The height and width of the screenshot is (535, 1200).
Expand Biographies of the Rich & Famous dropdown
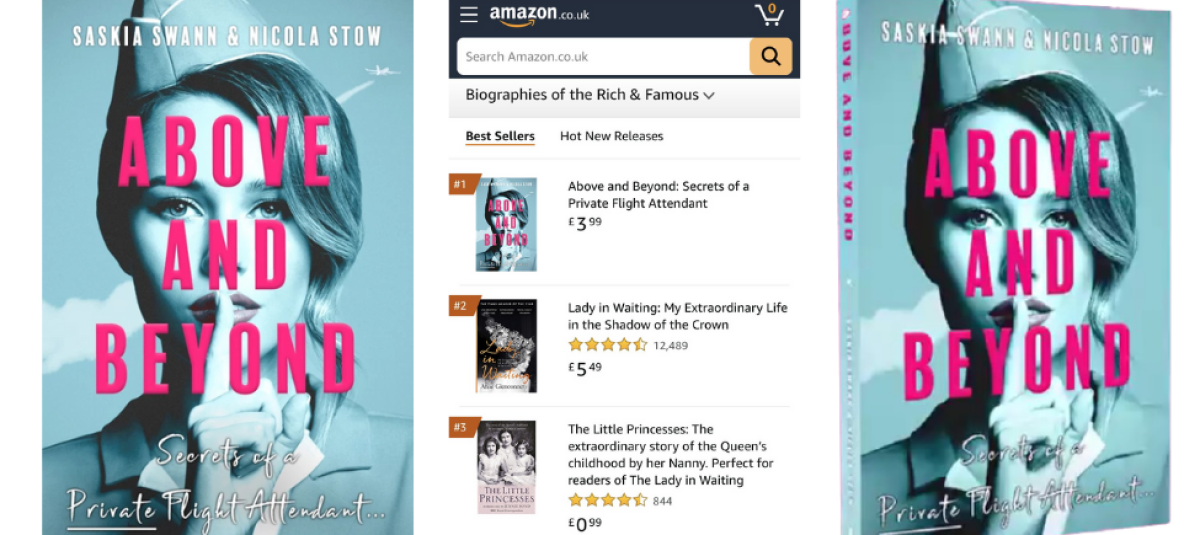tap(590, 95)
